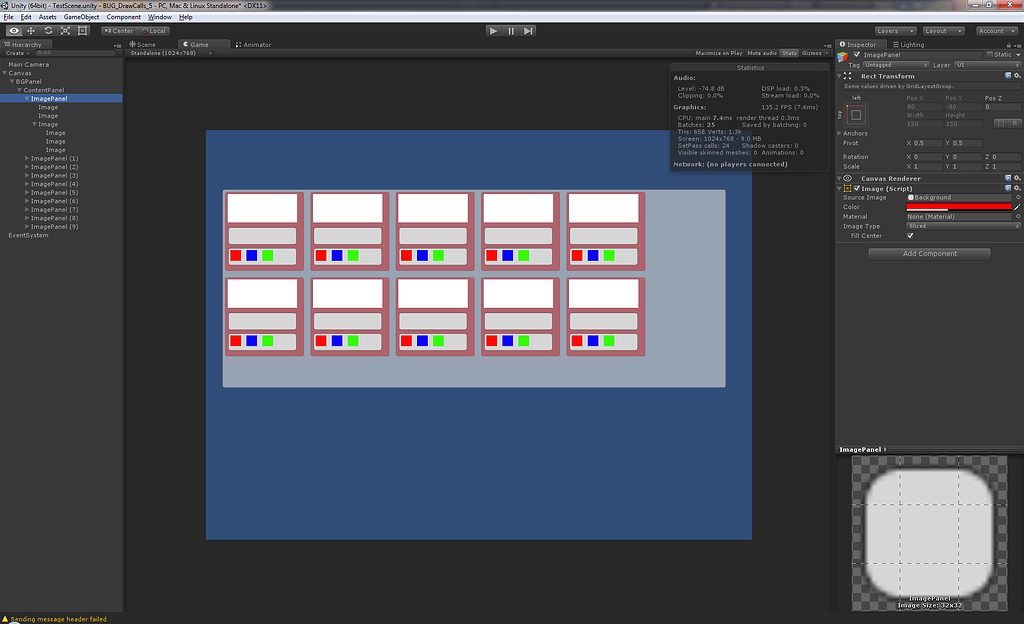Disable the Image (Script) component checkbox
This screenshot has width=1024, height=624.
tap(855, 187)
